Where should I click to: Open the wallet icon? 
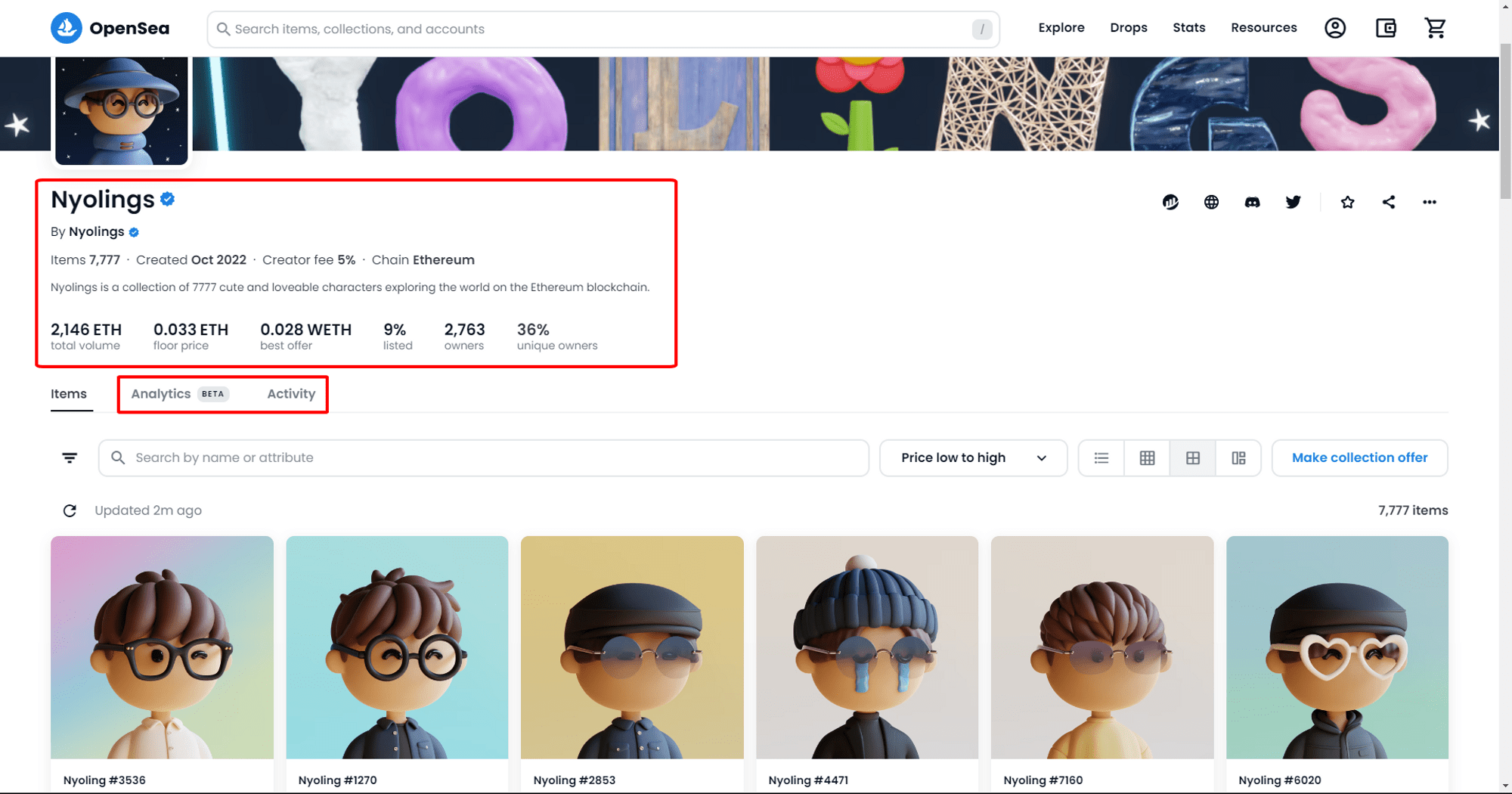tap(1386, 29)
